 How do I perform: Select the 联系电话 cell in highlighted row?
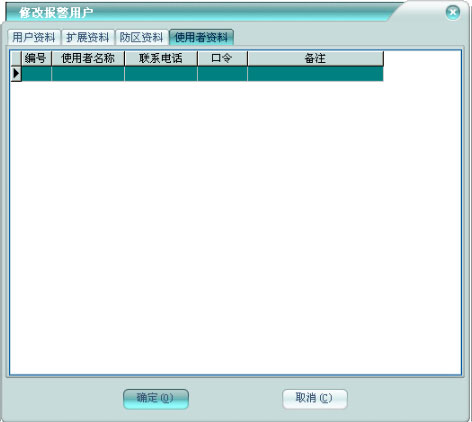point(161,74)
